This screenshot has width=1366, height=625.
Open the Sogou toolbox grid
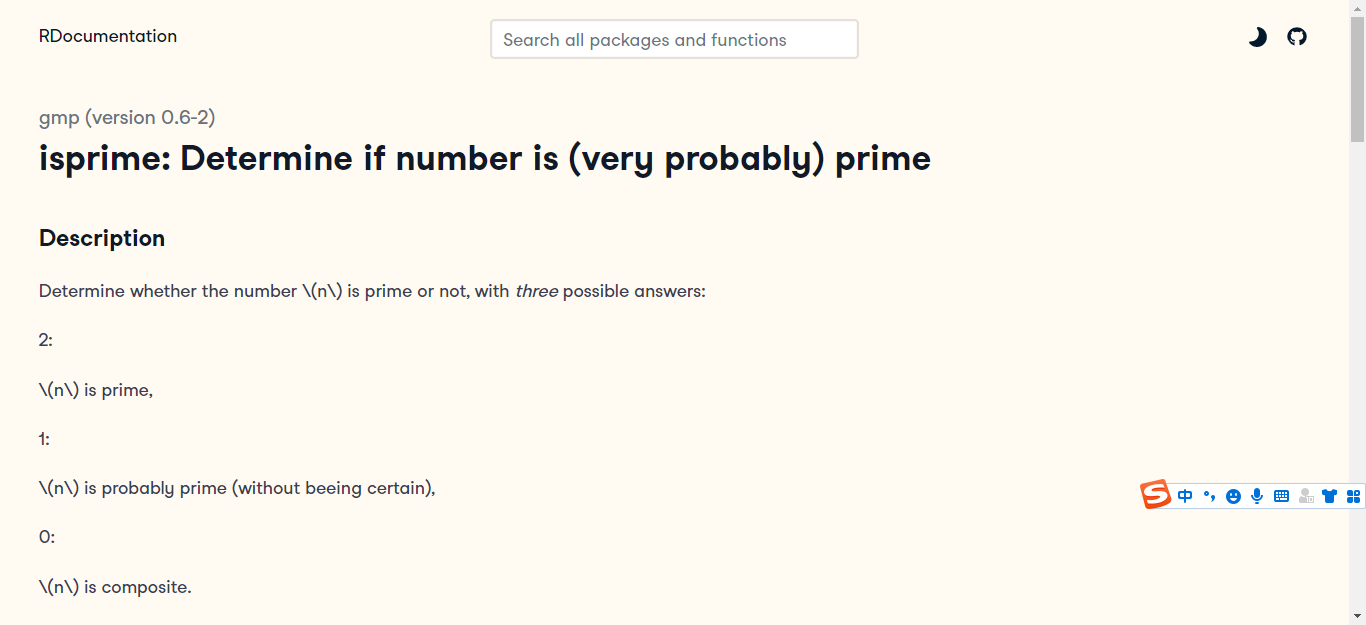point(1353,495)
